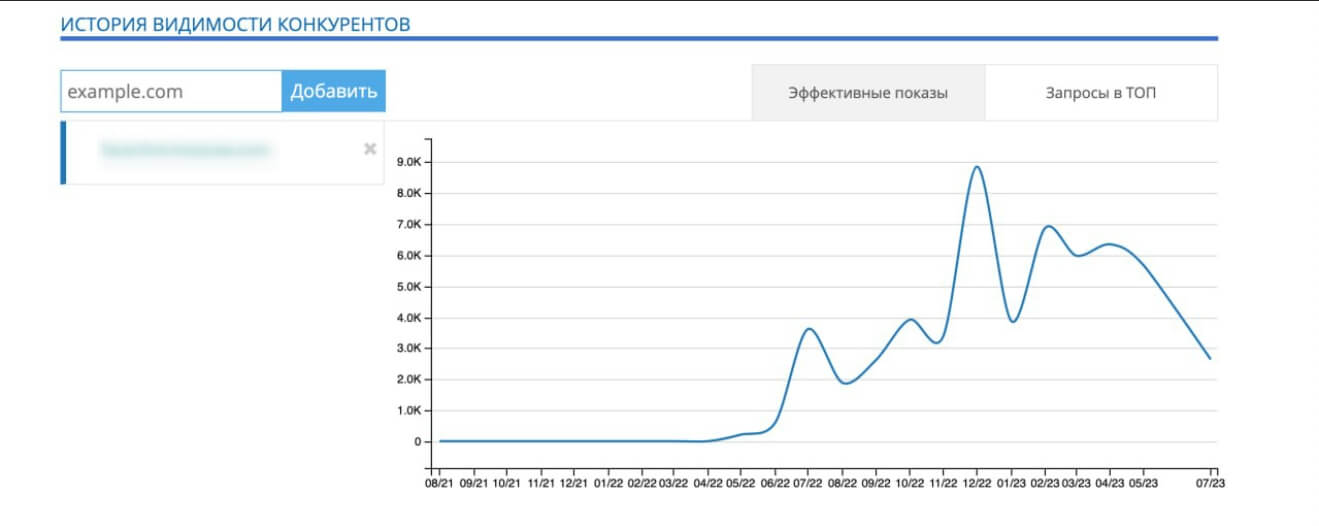The width and height of the screenshot is (1319, 526).
Task: Click the 02/23 x-axis label
Action: [1045, 483]
